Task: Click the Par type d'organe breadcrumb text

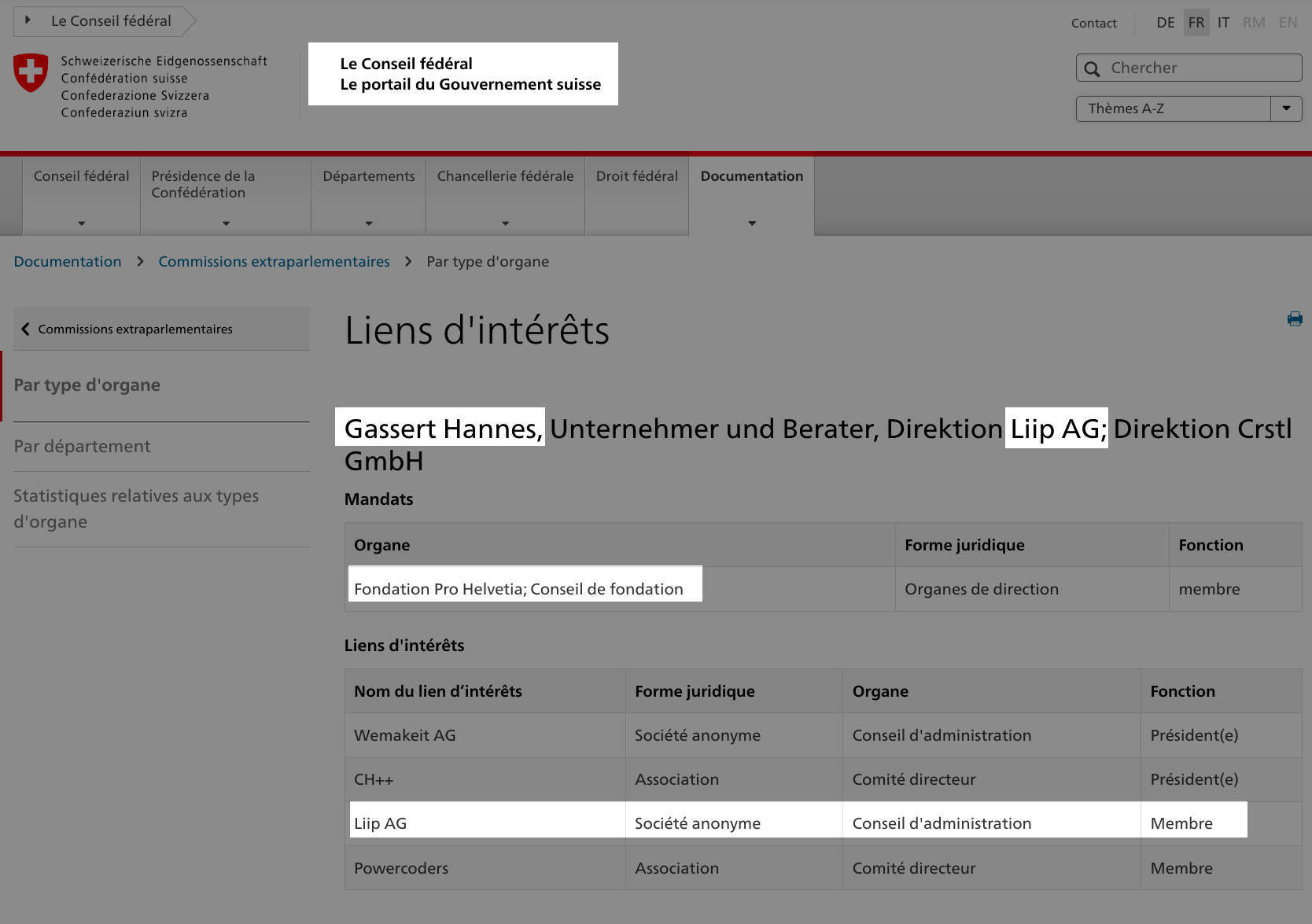Action: click(x=488, y=261)
